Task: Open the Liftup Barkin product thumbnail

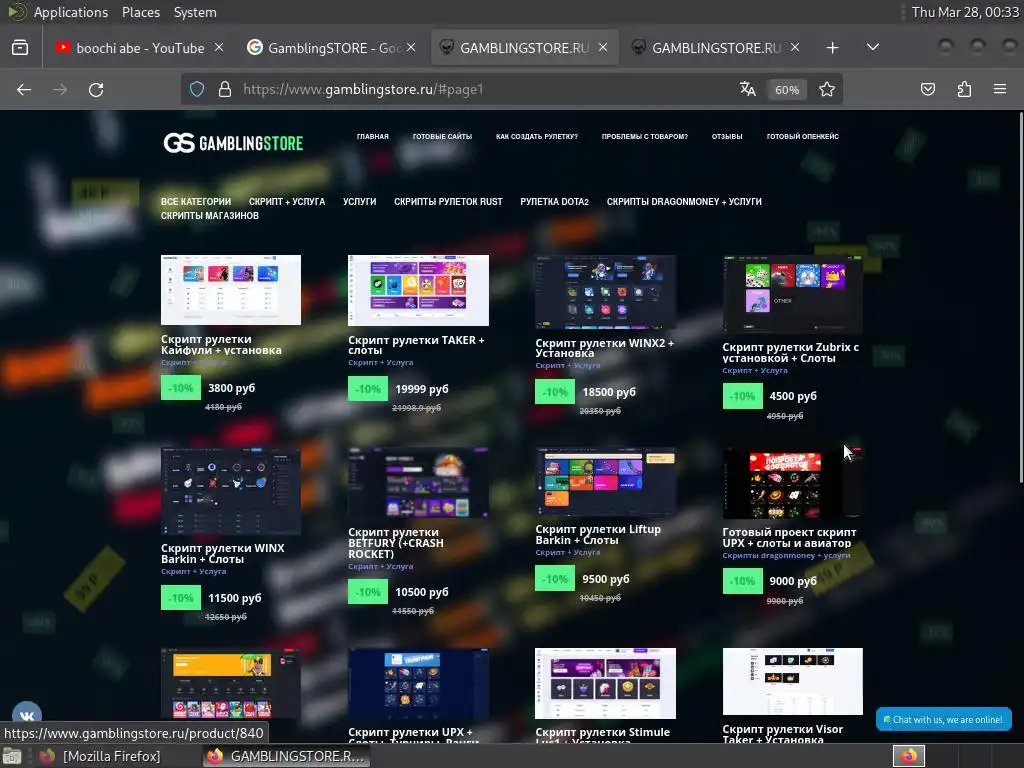Action: pyautogui.click(x=605, y=482)
